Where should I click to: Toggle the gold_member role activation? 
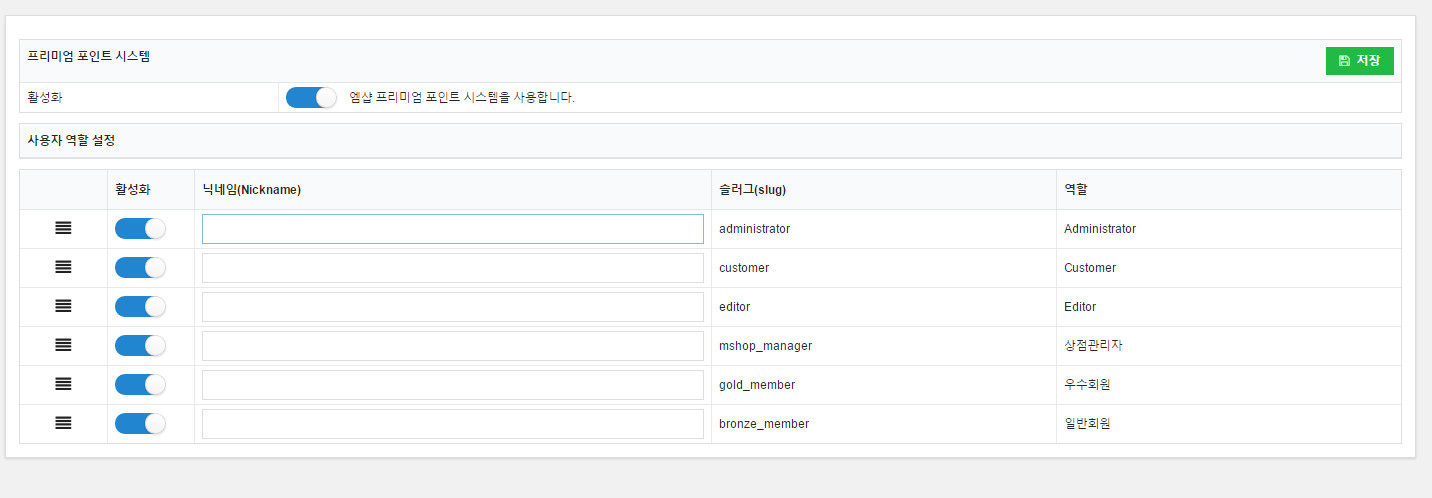(x=140, y=385)
